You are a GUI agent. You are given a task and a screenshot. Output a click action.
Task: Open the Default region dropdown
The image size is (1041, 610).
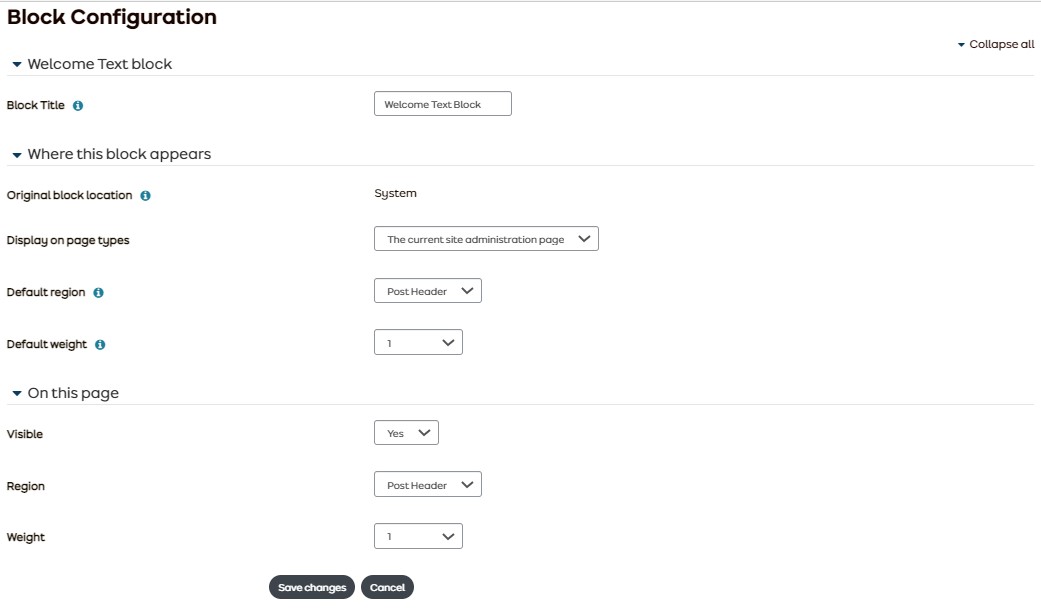click(x=427, y=291)
